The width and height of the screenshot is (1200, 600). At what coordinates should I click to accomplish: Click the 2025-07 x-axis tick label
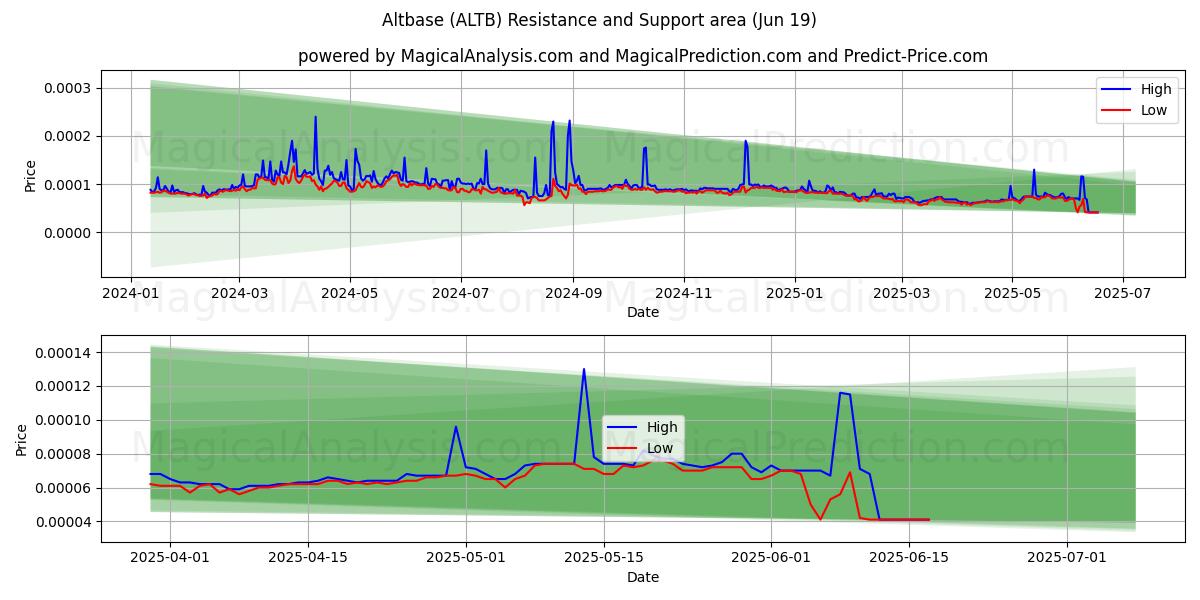pyautogui.click(x=1123, y=293)
